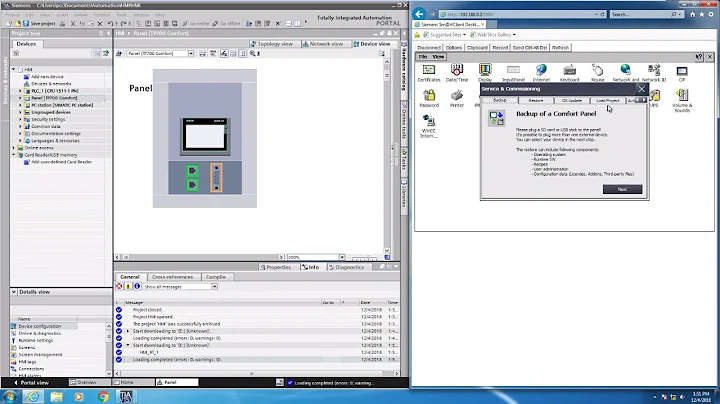Viewport: 720px width, 404px height.
Task: Click Save project in TIA Portal toolbar
Action: 39,23
